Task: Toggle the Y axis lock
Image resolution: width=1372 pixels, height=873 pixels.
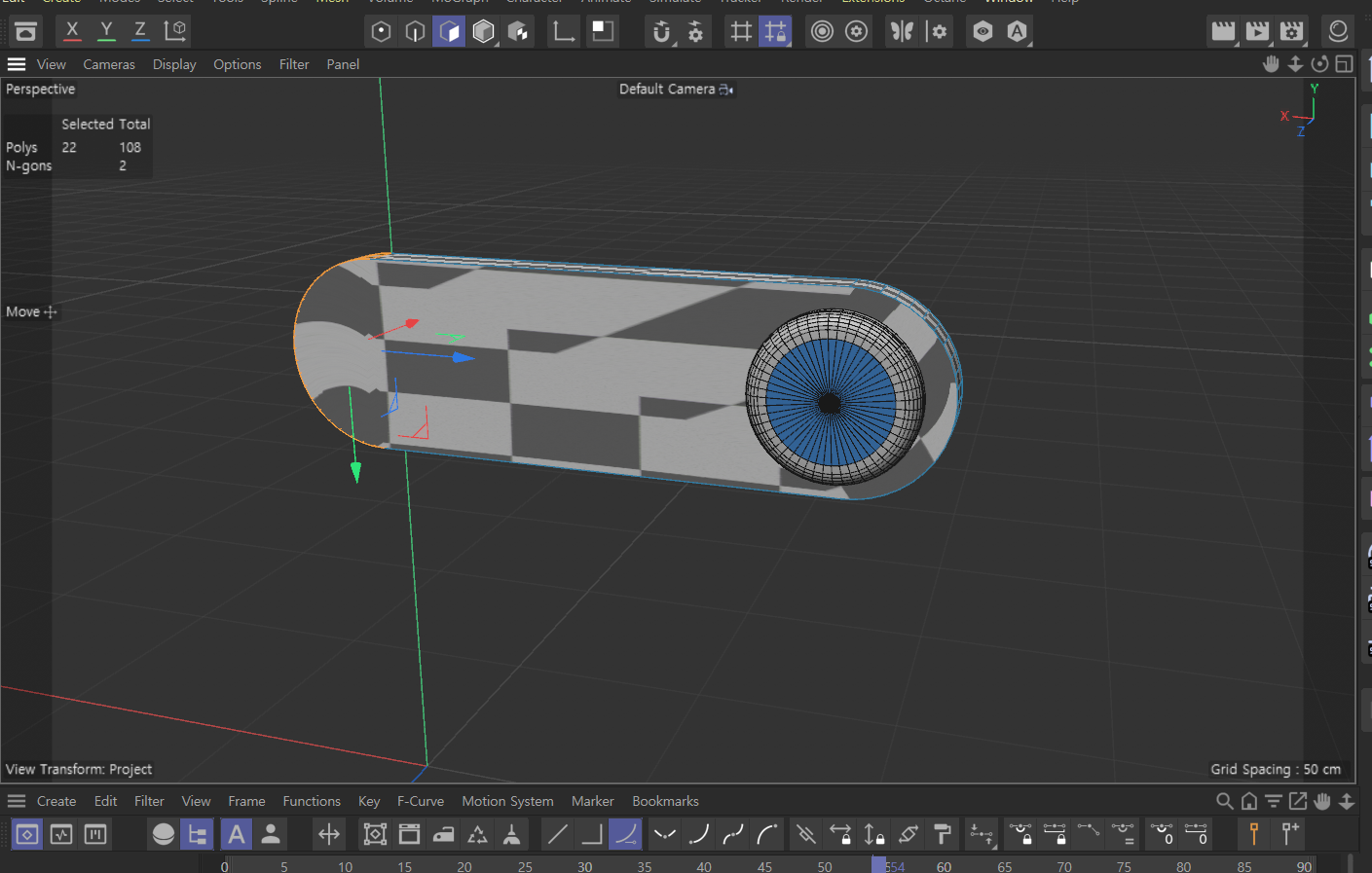Action: [106, 30]
